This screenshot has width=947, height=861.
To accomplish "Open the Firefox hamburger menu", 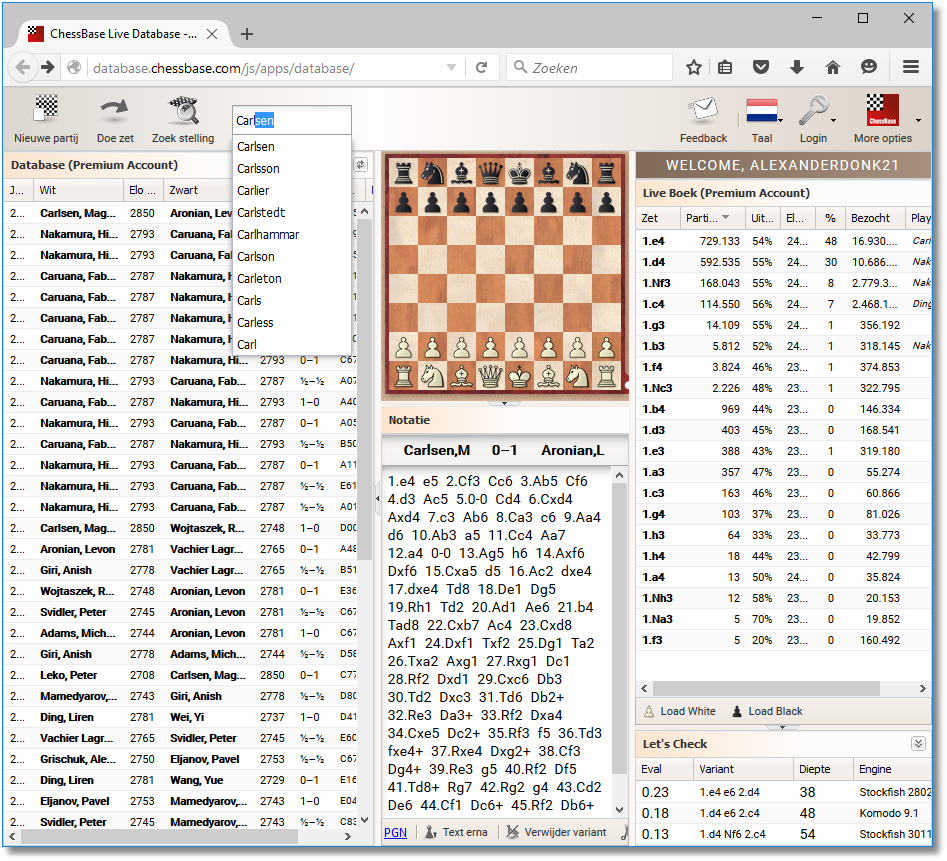I will [x=910, y=68].
